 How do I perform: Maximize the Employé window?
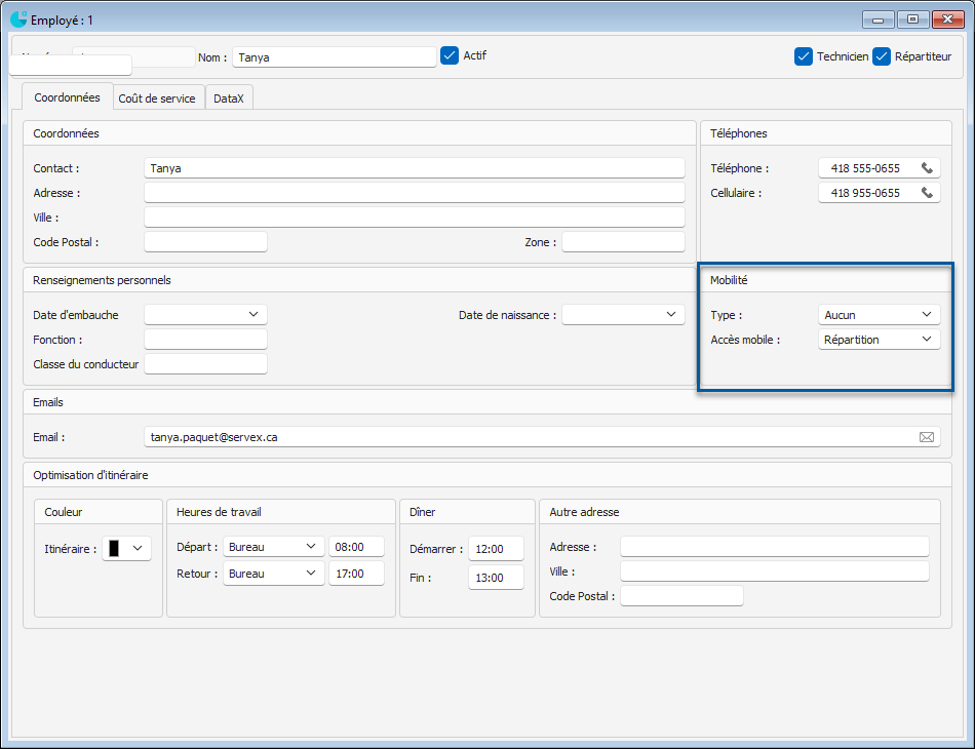click(x=912, y=19)
